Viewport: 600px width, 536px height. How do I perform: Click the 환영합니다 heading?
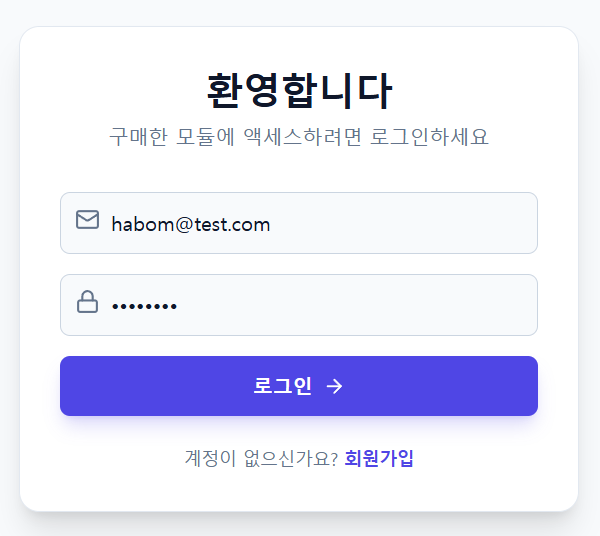pos(299,90)
